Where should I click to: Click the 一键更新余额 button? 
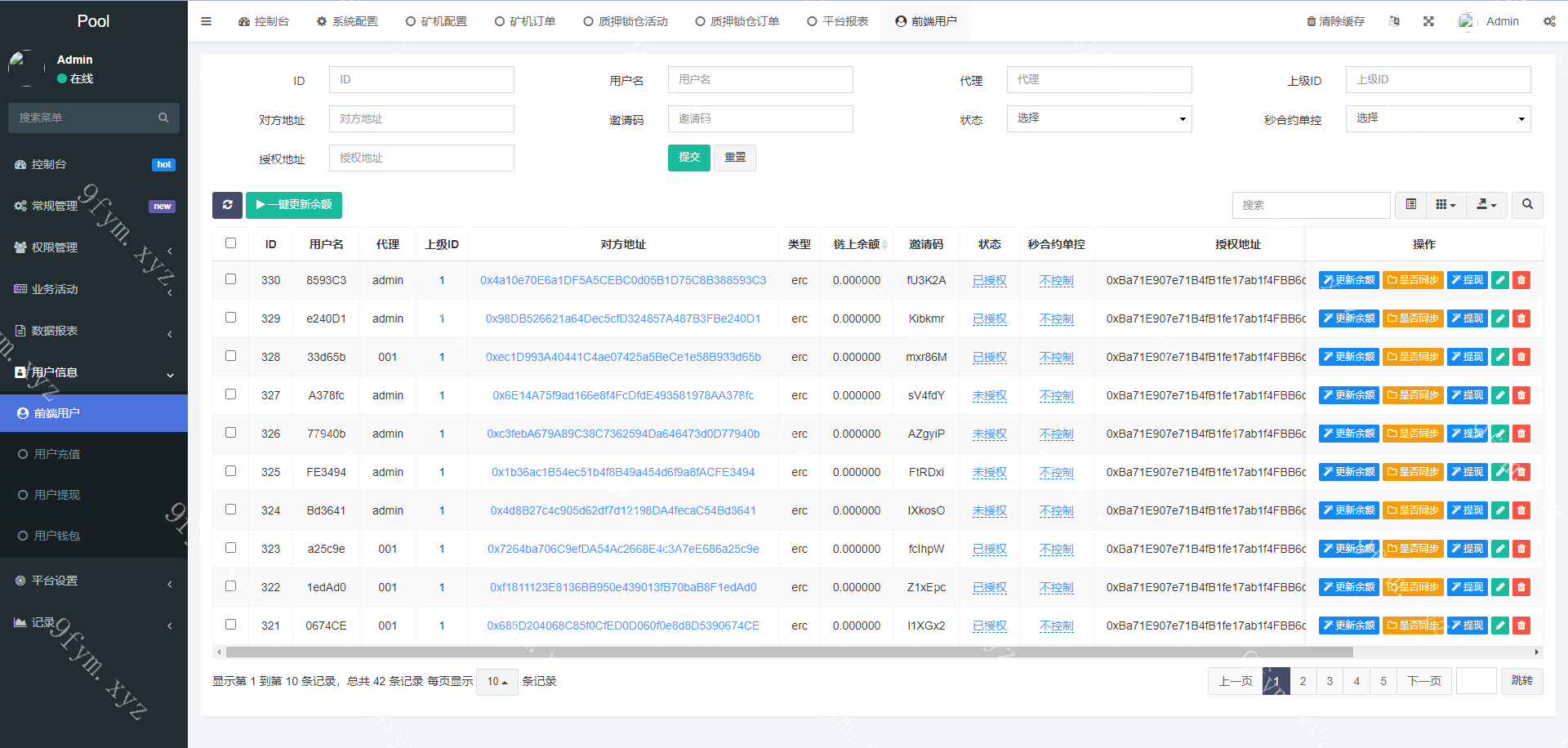click(x=294, y=205)
